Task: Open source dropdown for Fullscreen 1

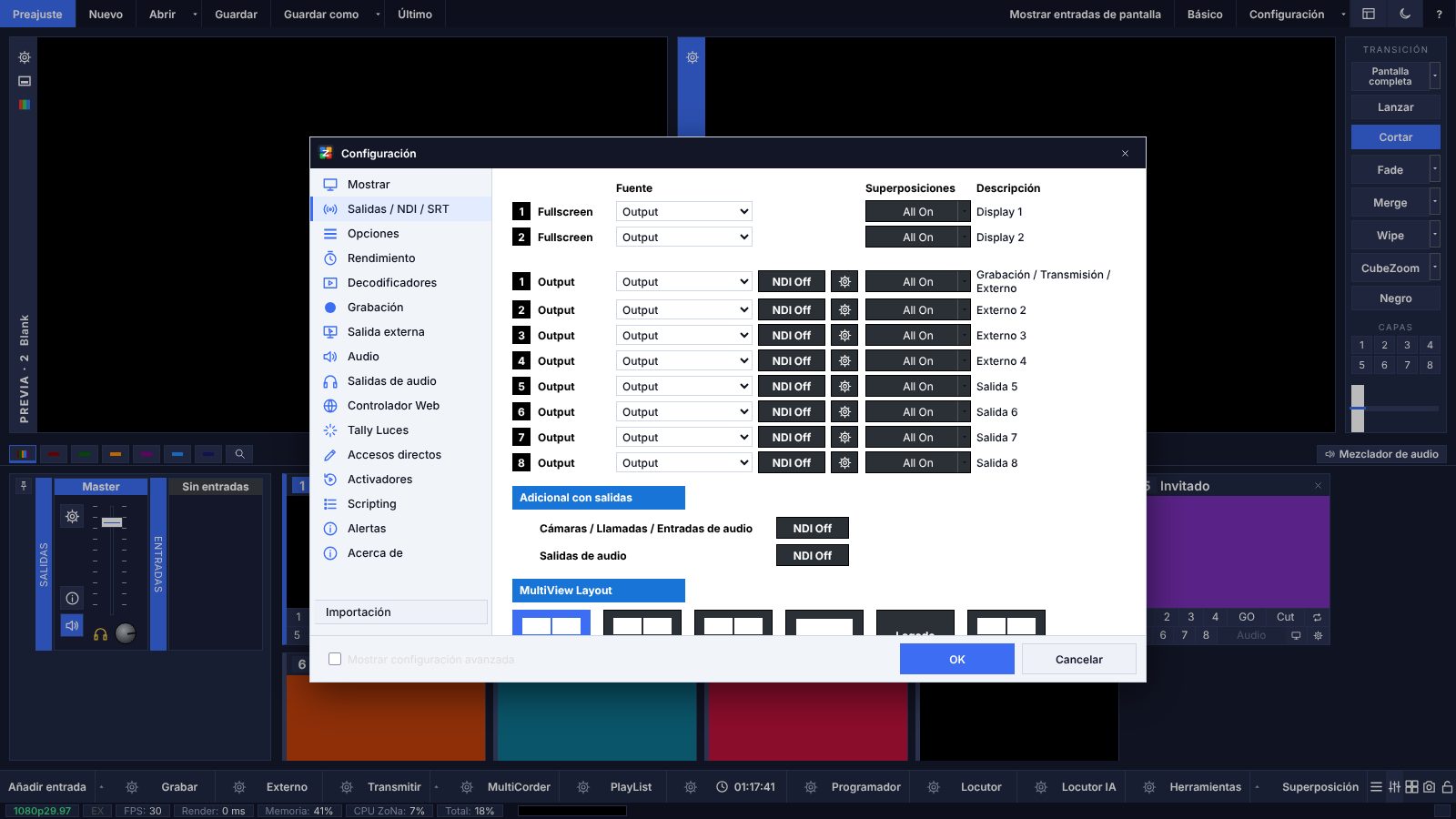Action: point(683,212)
